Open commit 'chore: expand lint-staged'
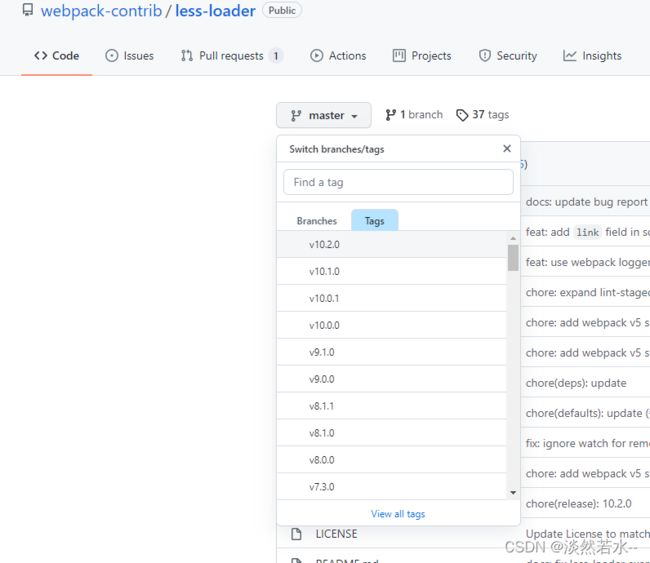Viewport: 650px width, 563px height. [x=587, y=292]
